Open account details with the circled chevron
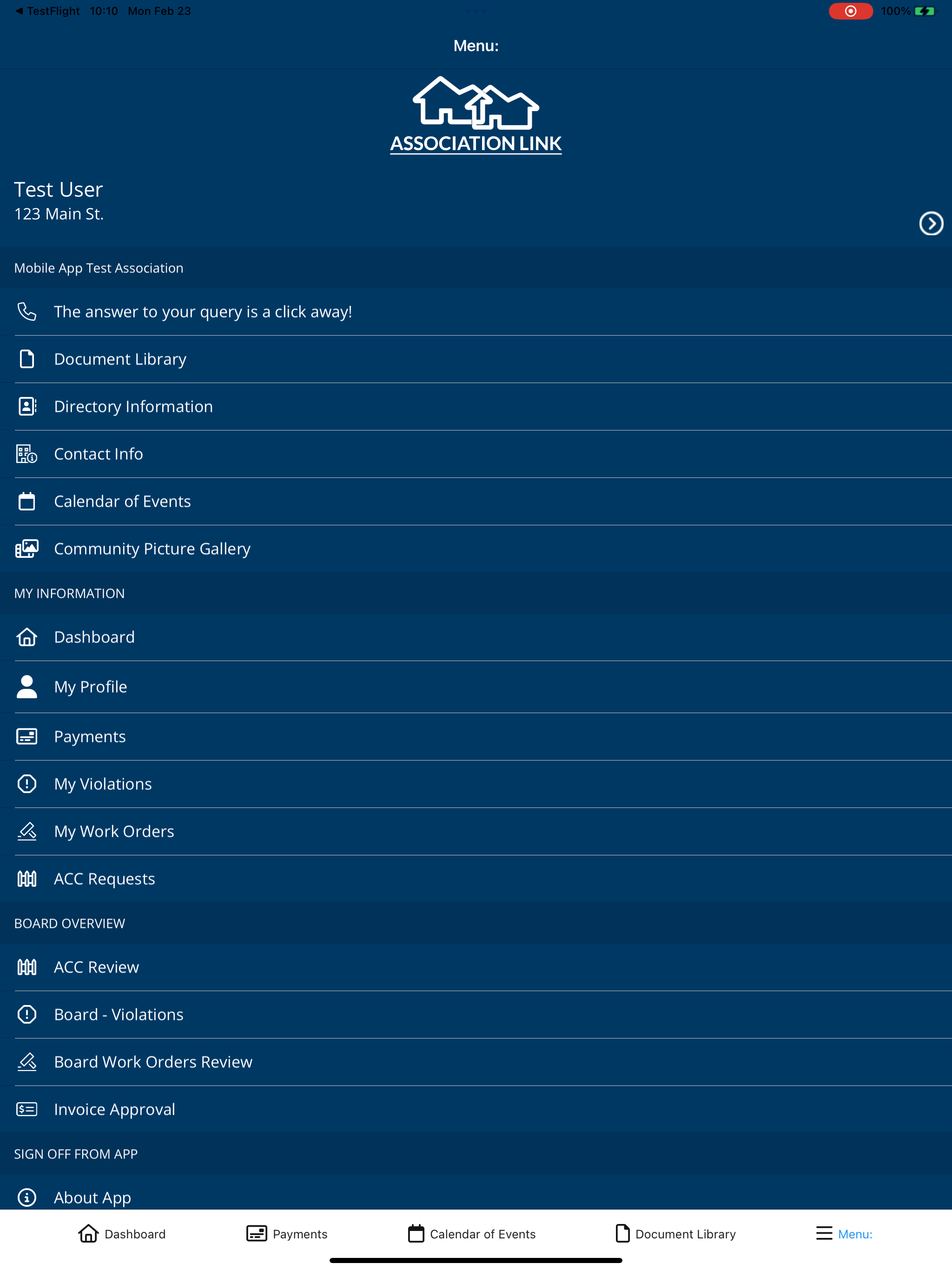 click(x=931, y=223)
